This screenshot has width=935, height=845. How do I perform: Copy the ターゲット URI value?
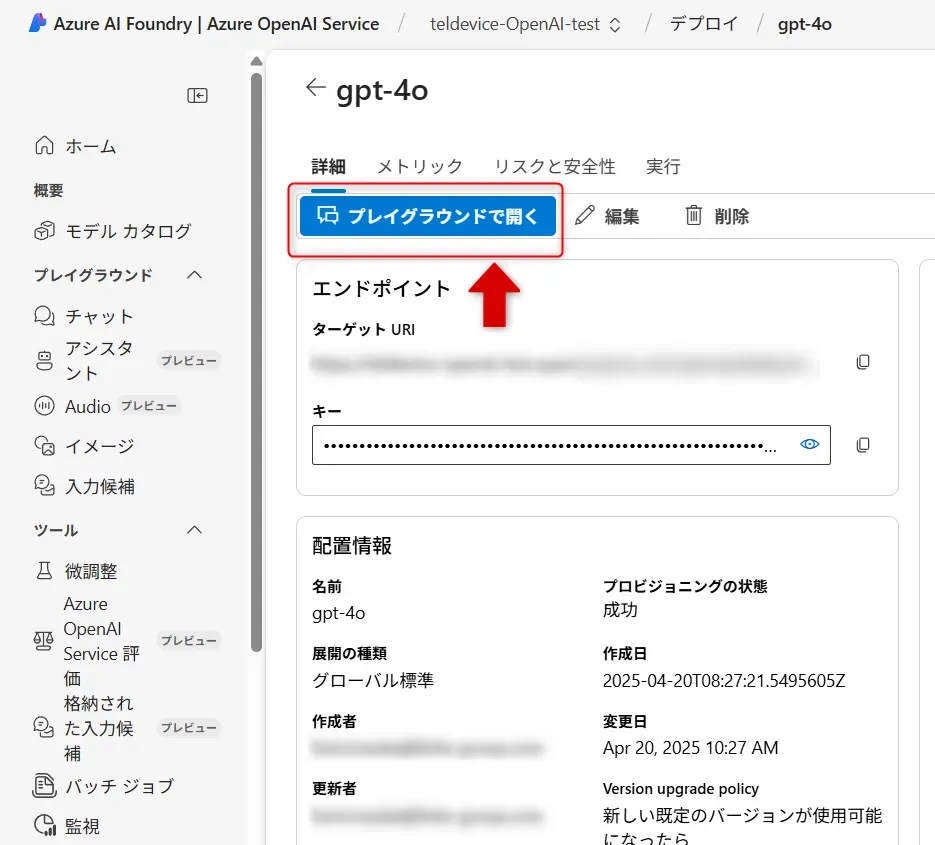click(x=862, y=362)
